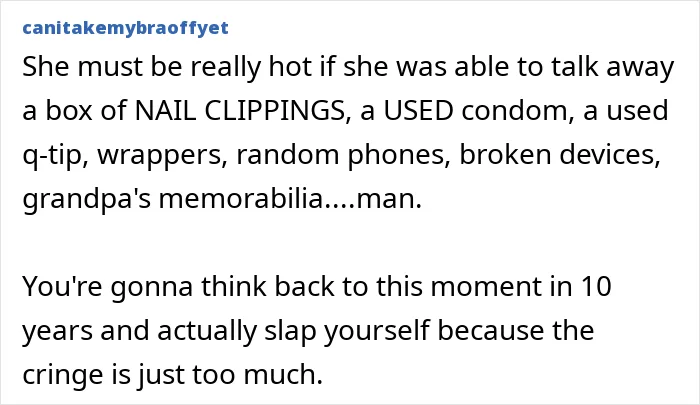This screenshot has width=700, height=405.
Task: Click the phrase broken devices
Action: pyautogui.click(x=556, y=154)
